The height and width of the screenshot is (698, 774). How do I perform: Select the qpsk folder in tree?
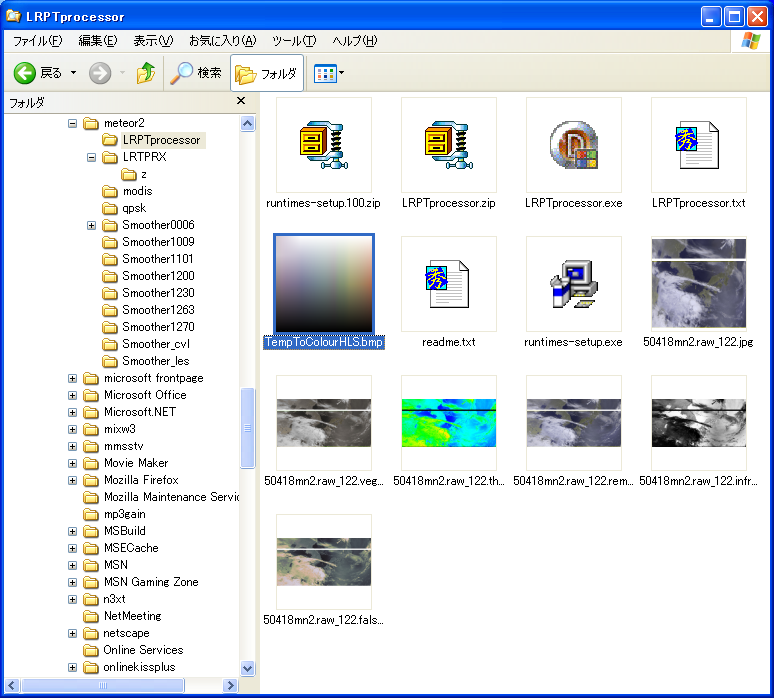(x=134, y=208)
